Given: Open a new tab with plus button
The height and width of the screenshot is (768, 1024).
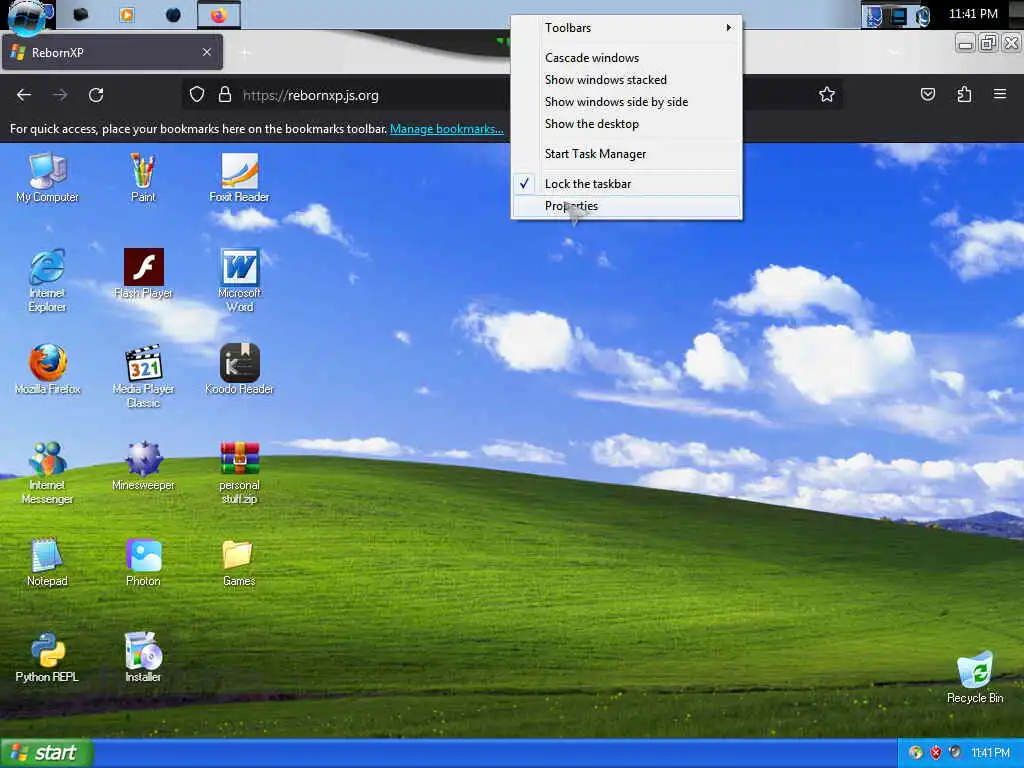Looking at the screenshot, I should click(x=245, y=52).
